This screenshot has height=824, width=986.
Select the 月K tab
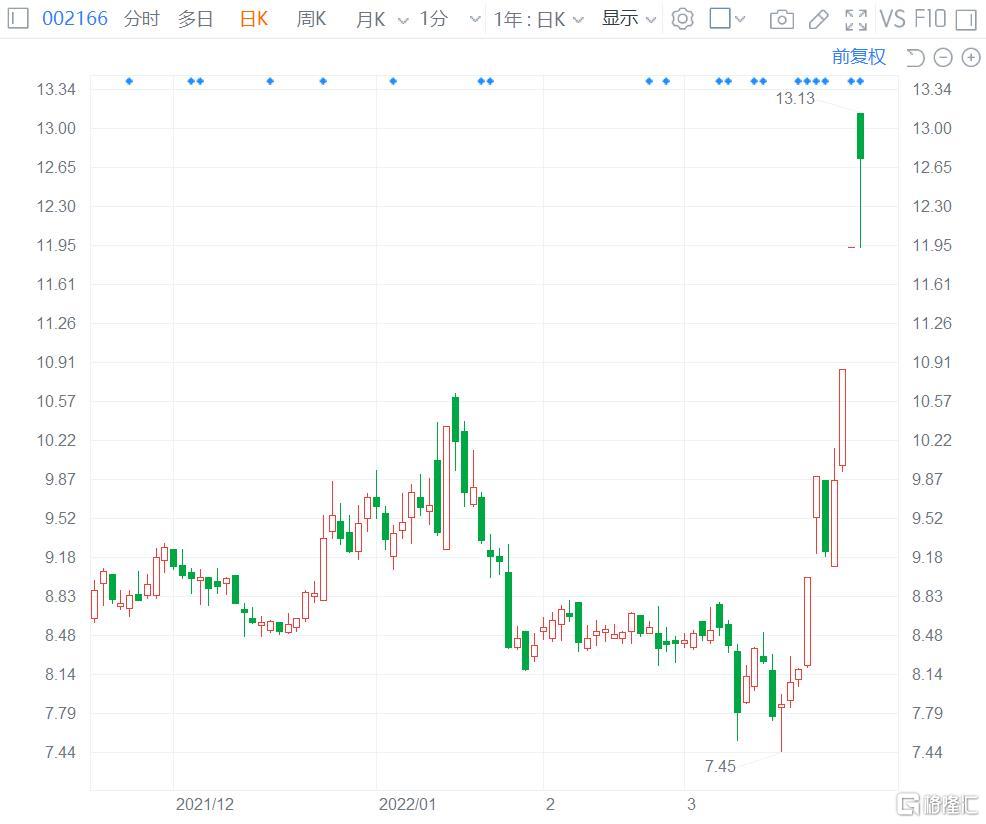(x=370, y=19)
